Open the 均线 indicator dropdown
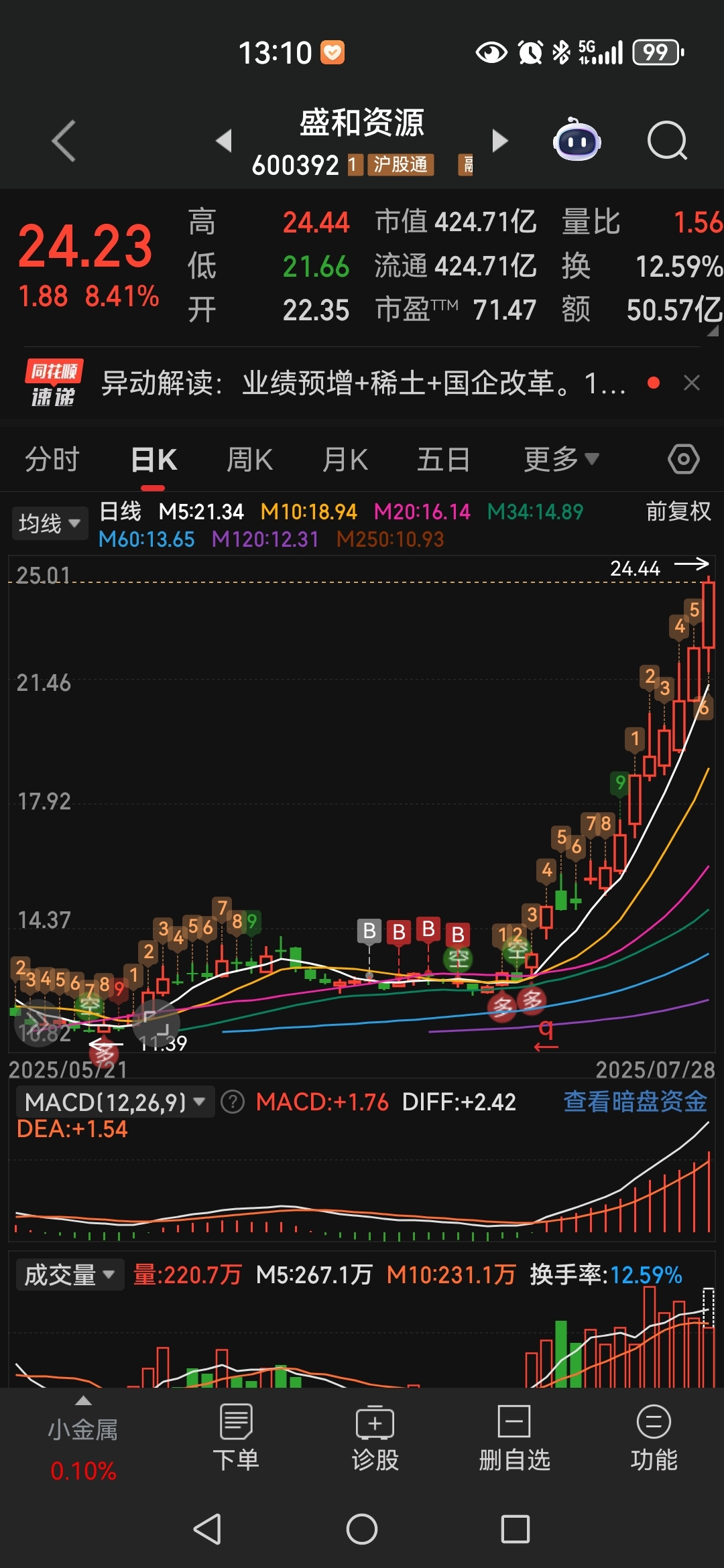The image size is (724, 1568). pyautogui.click(x=50, y=523)
